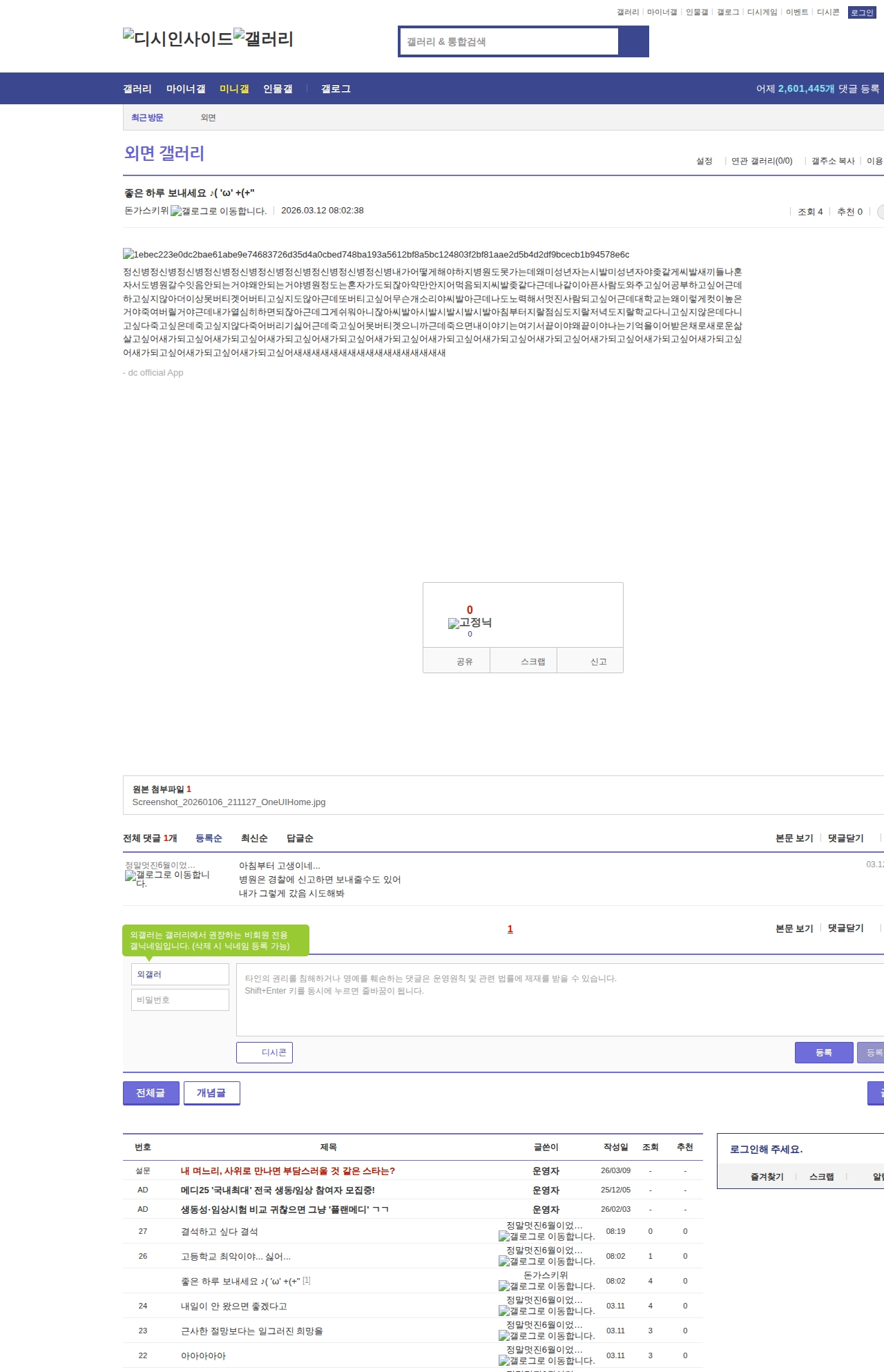Click the 로그인 button at the top right
Image resolution: width=884 pixels, height=1372 pixels.
[x=861, y=12]
